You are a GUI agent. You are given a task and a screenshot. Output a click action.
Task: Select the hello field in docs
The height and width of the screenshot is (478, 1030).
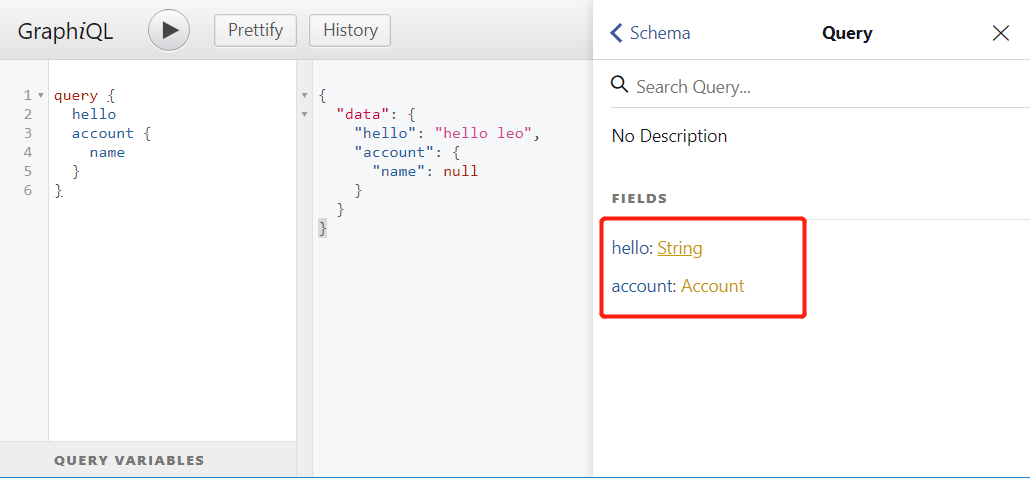[631, 248]
